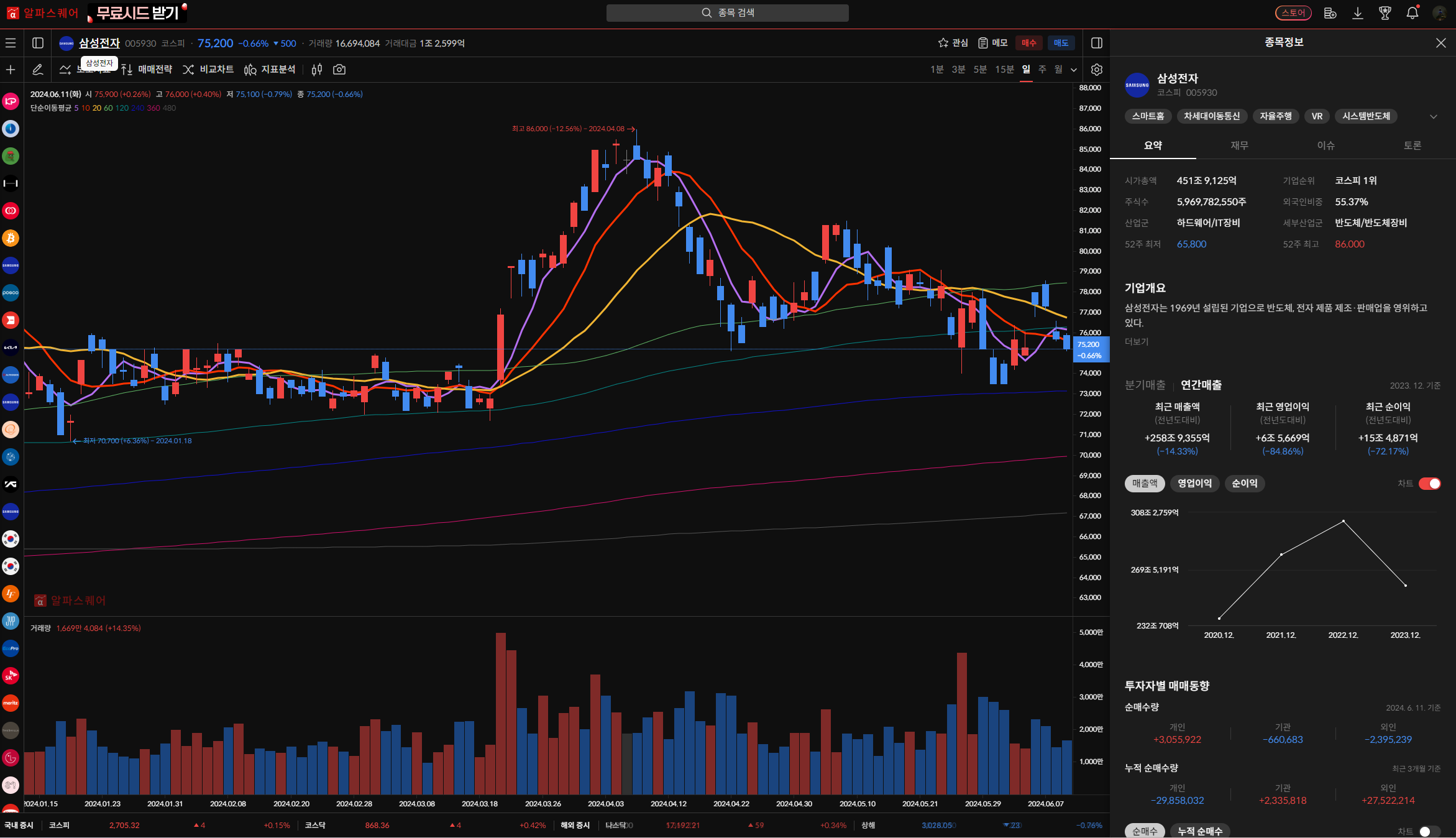
Task: Open 비교차트 compare chart tool
Action: [208, 70]
